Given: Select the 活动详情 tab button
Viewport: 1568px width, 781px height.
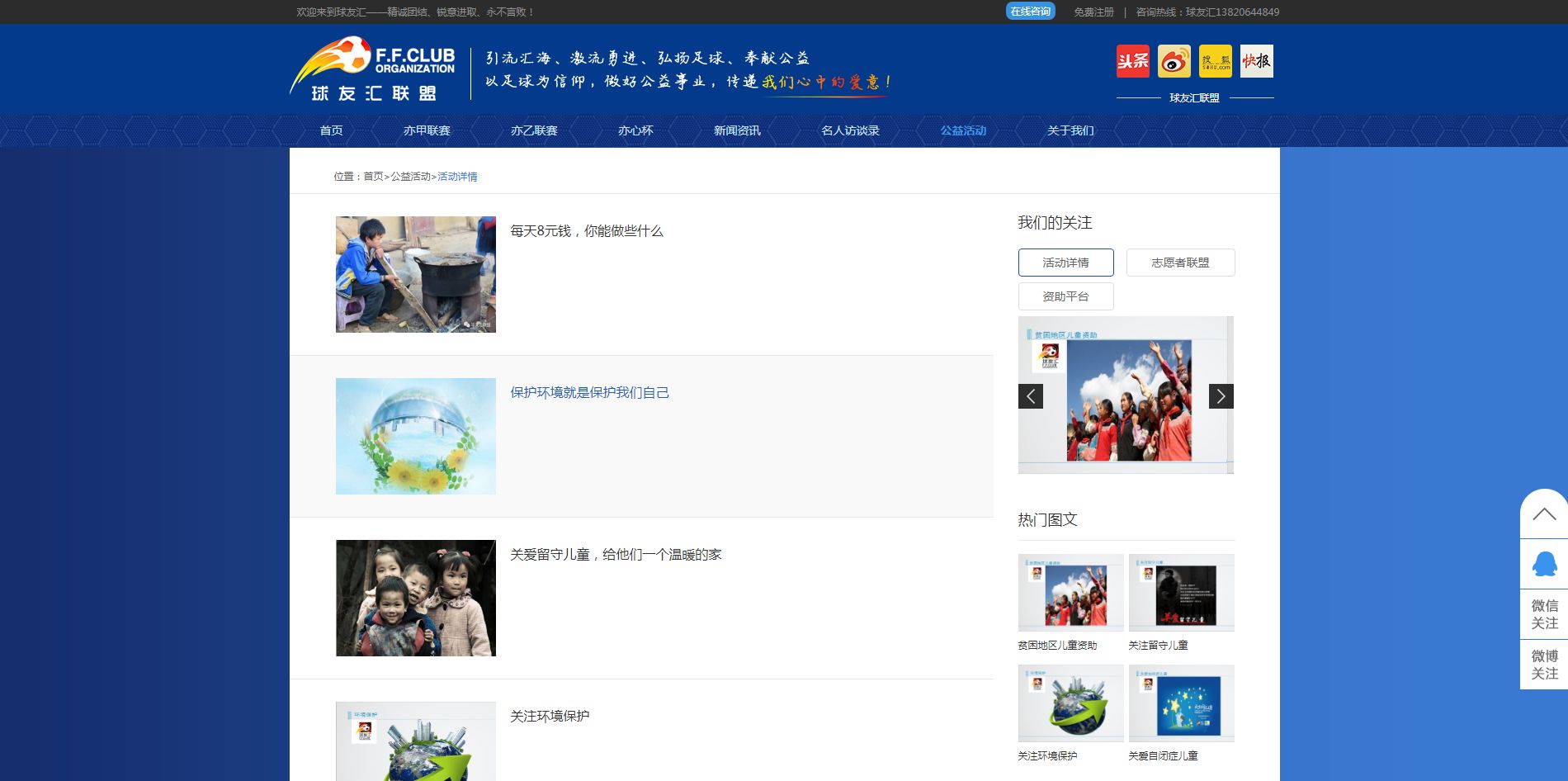Looking at the screenshot, I should (1065, 263).
